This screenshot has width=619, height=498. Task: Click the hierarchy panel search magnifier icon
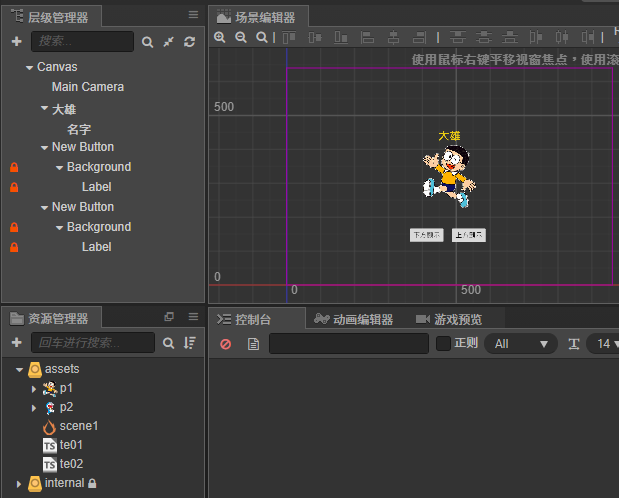[147, 42]
